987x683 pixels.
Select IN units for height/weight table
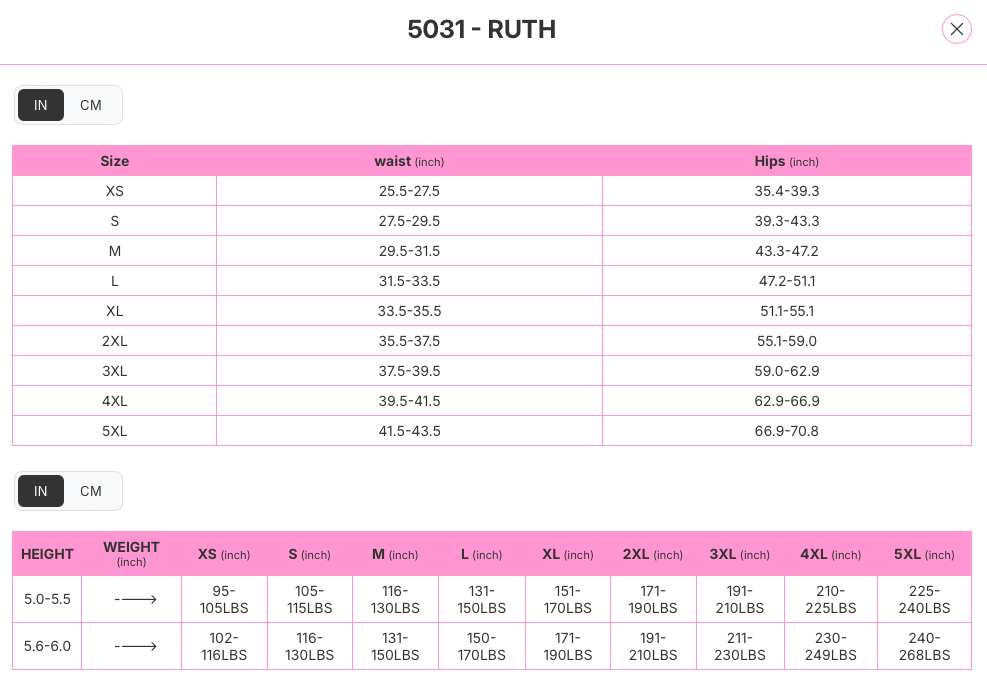[41, 491]
